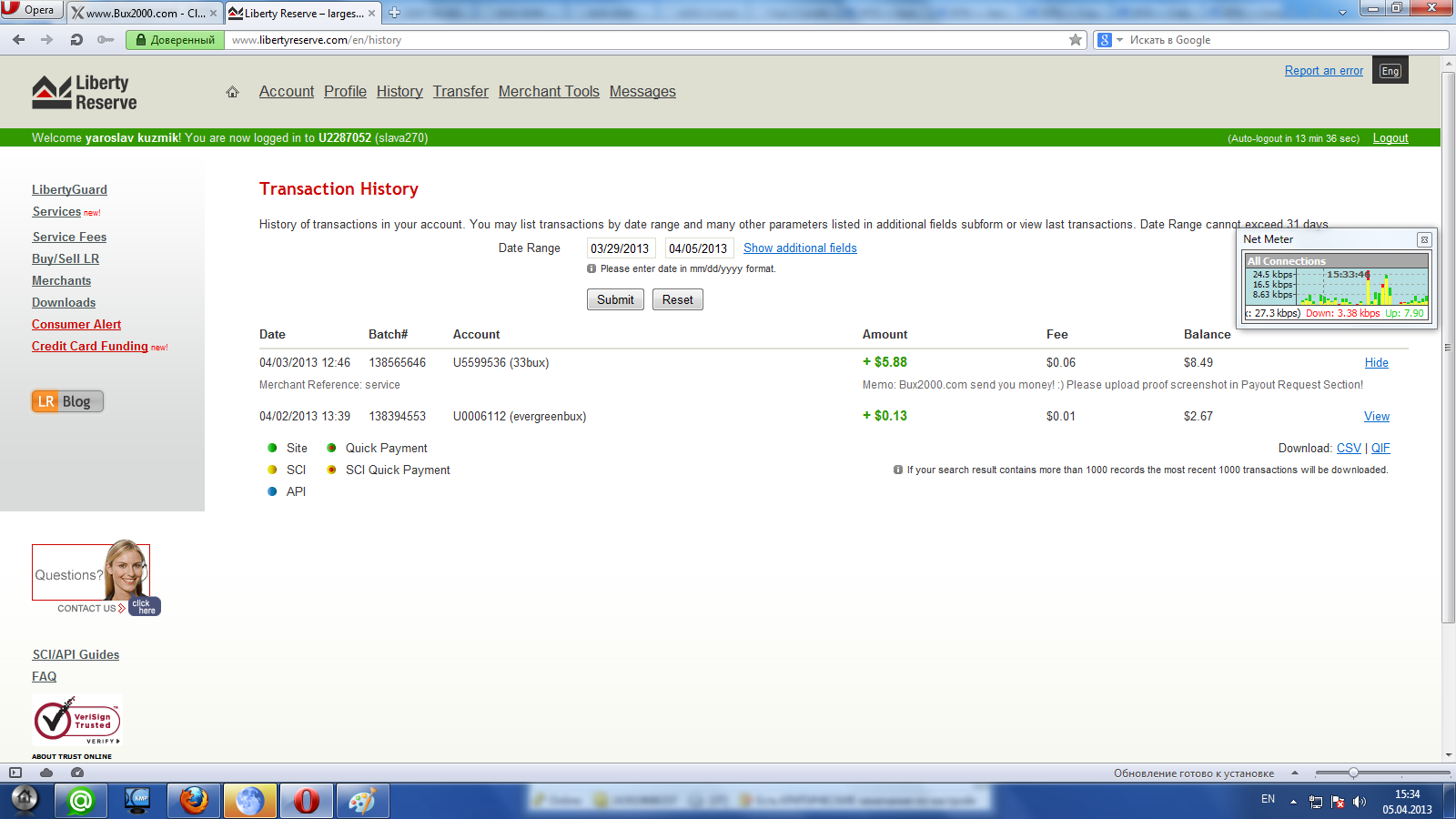The height and width of the screenshot is (819, 1456).
Task: Close the Net Meter widget
Action: [x=1424, y=239]
